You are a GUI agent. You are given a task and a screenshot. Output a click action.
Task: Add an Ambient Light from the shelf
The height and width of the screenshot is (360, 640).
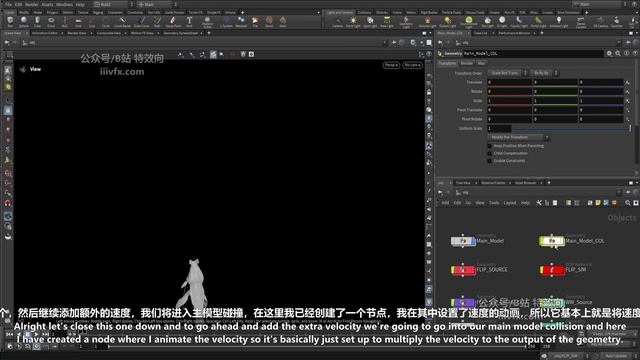pos(559,21)
